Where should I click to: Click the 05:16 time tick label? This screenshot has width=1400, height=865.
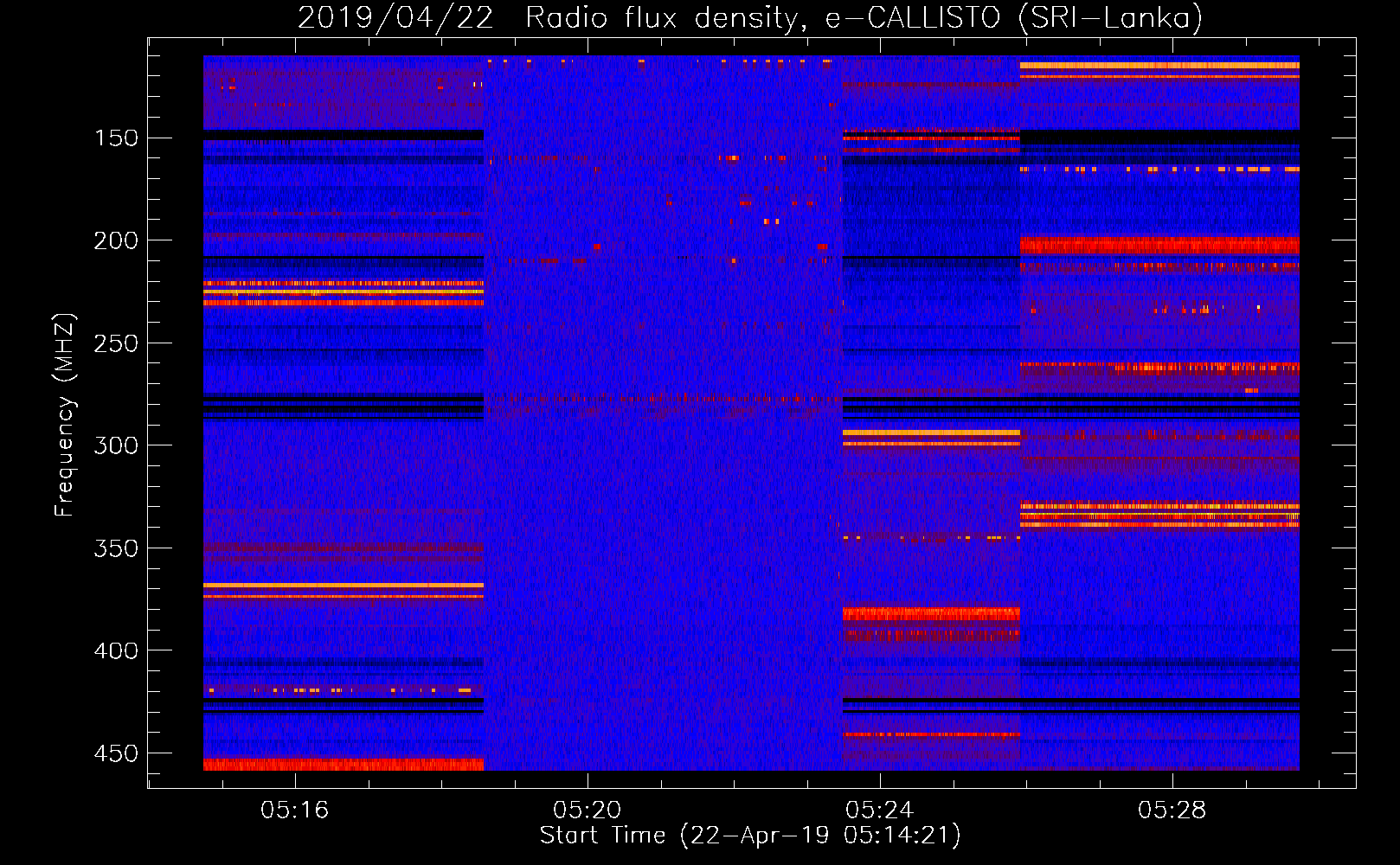(295, 810)
